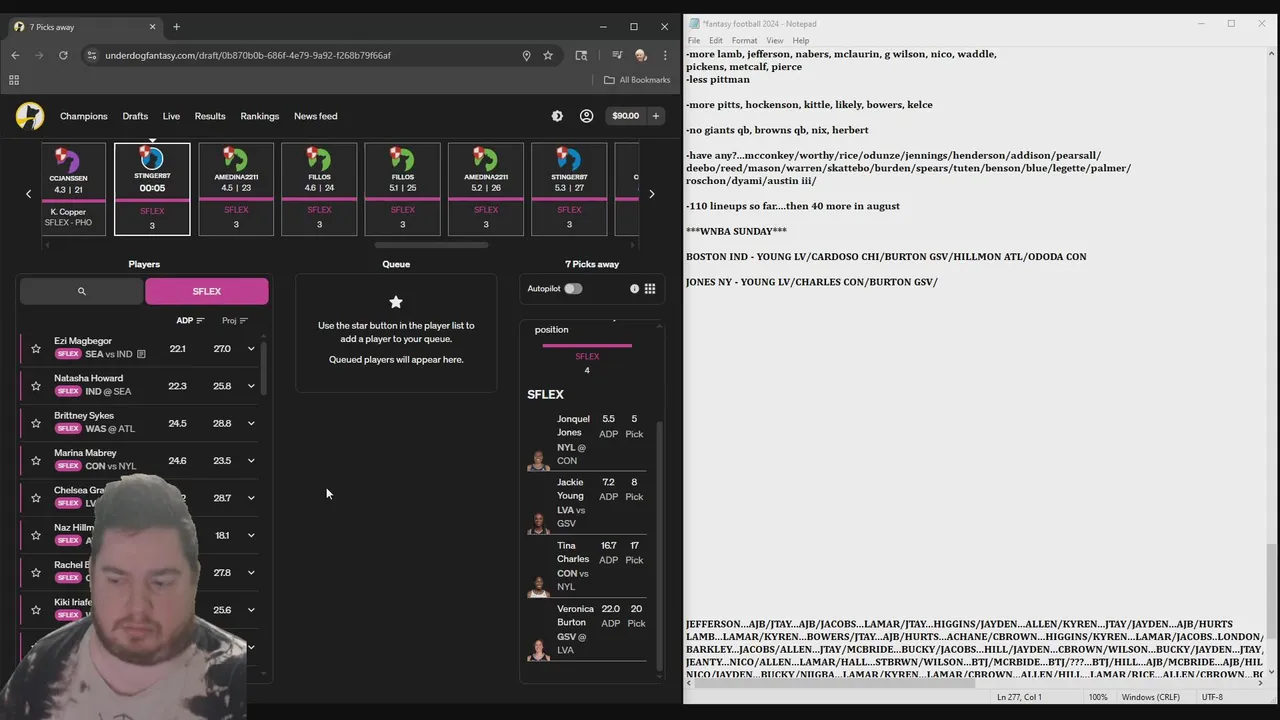Reload the page in Chrome
The height and width of the screenshot is (720, 1280).
[63, 55]
